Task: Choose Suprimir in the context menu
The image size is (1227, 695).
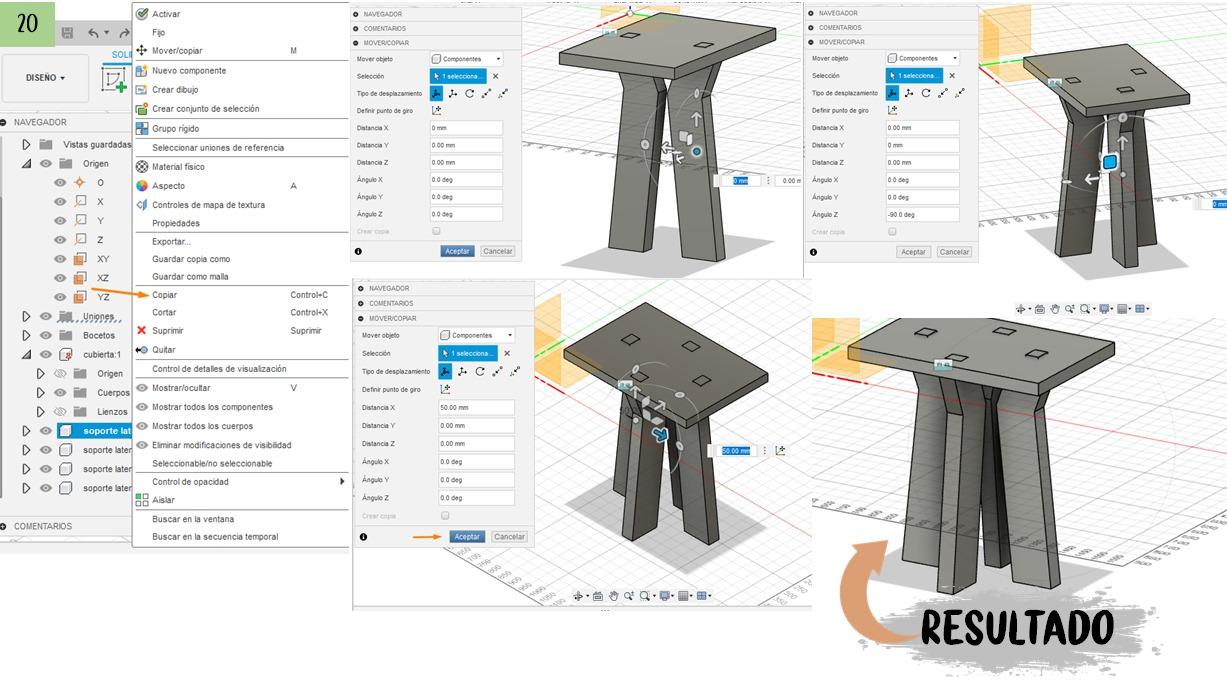Action: pos(167,330)
